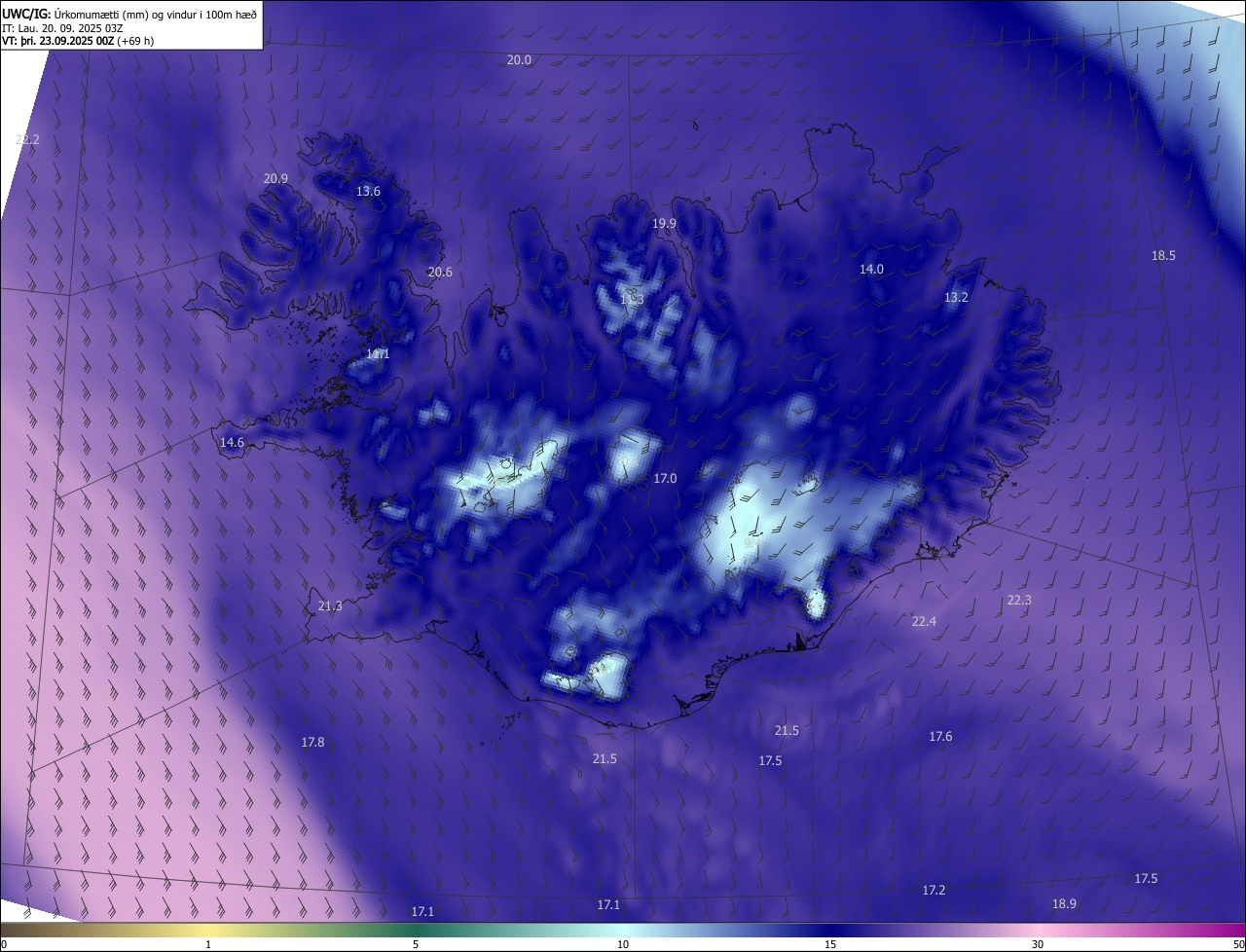Click the 0 tick on color scale
This screenshot has height=952, width=1246.
coord(4,944)
